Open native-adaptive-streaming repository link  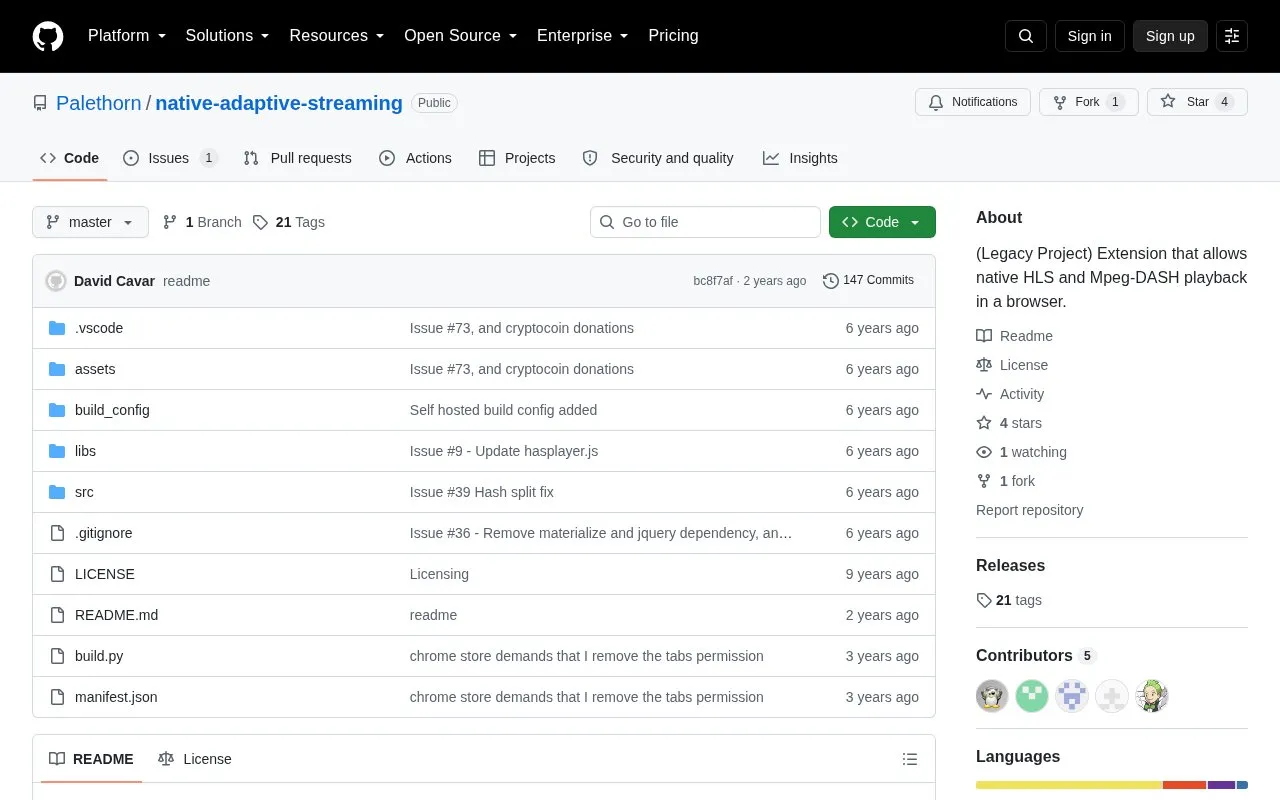(279, 103)
